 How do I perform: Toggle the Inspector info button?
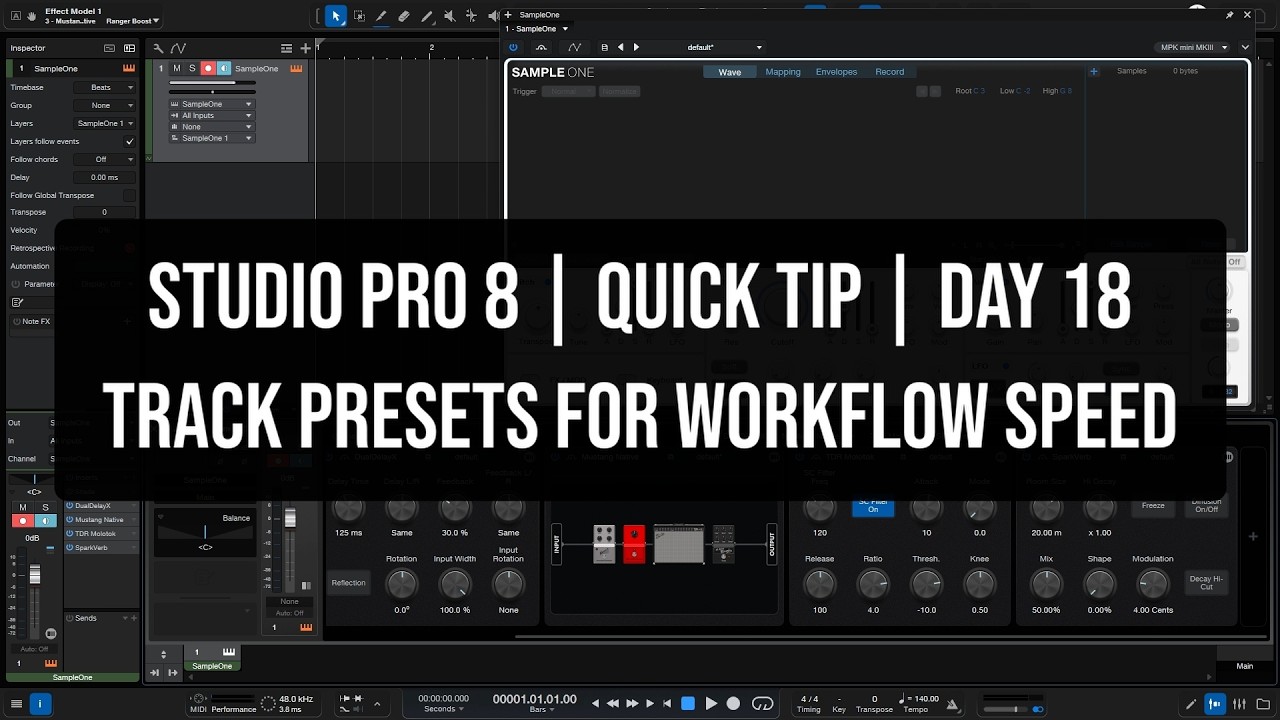pyautogui.click(x=40, y=704)
